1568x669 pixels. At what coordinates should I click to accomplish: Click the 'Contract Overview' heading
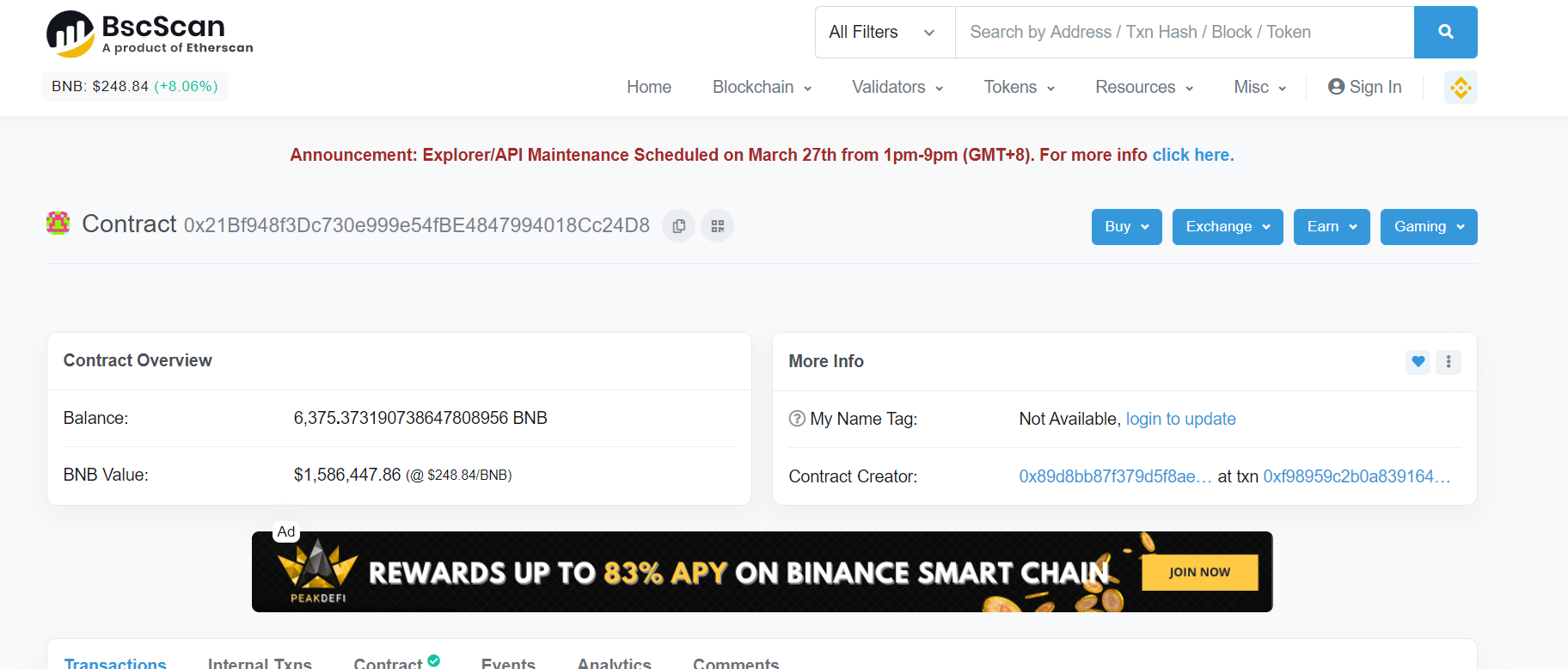pos(138,360)
